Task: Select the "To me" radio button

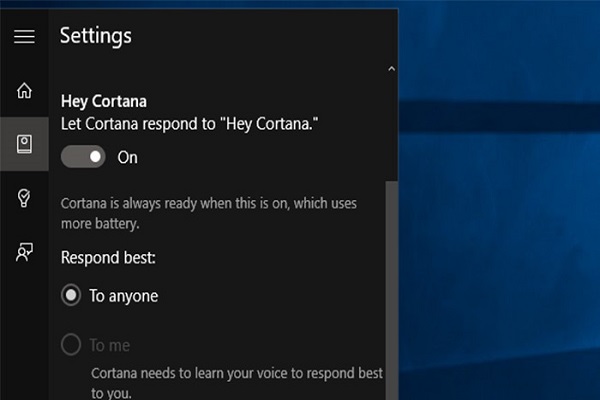Action: tap(71, 345)
